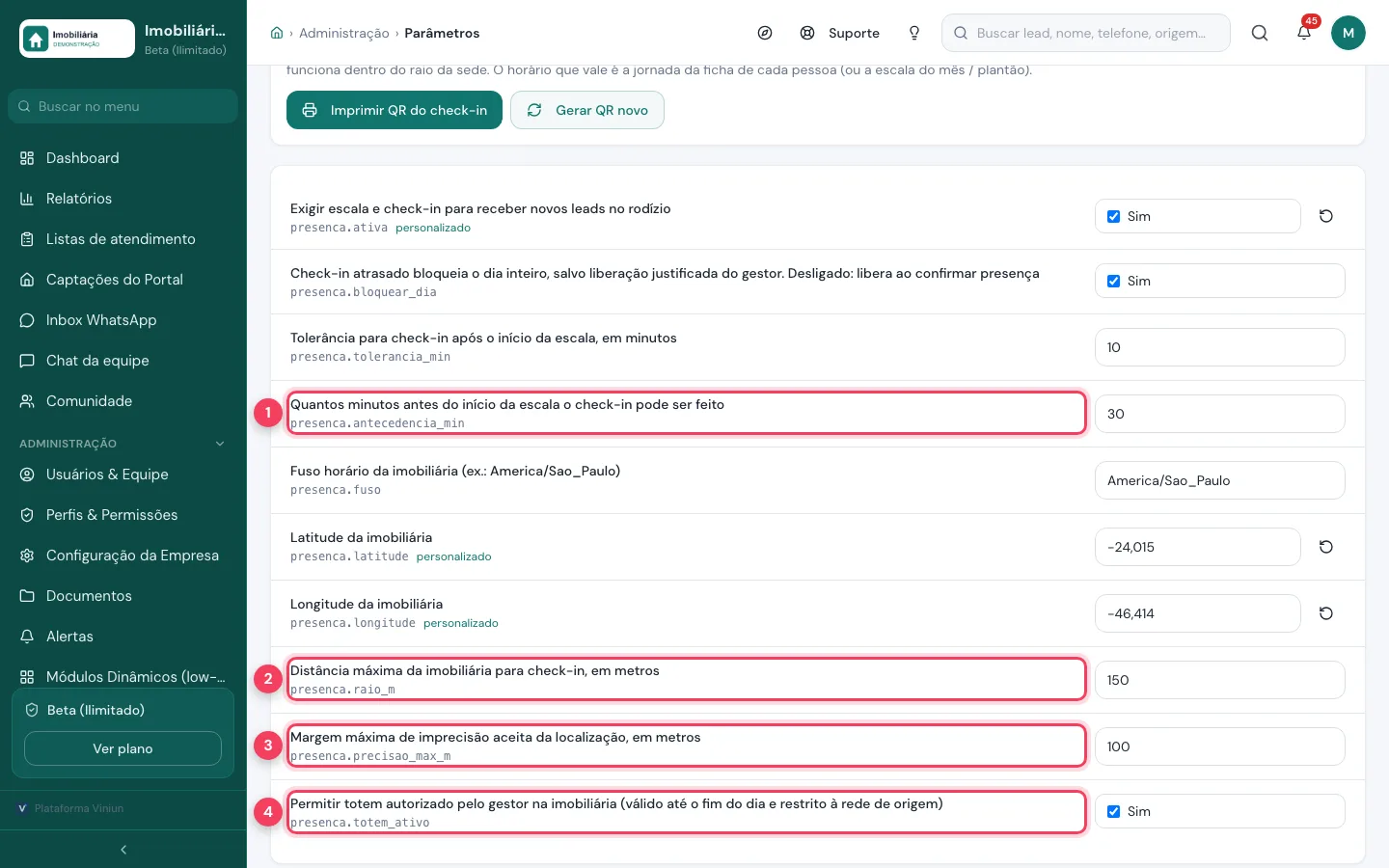This screenshot has width=1389, height=868.
Task: Click the tolerância minutes field showing 10
Action: [x=1220, y=347]
